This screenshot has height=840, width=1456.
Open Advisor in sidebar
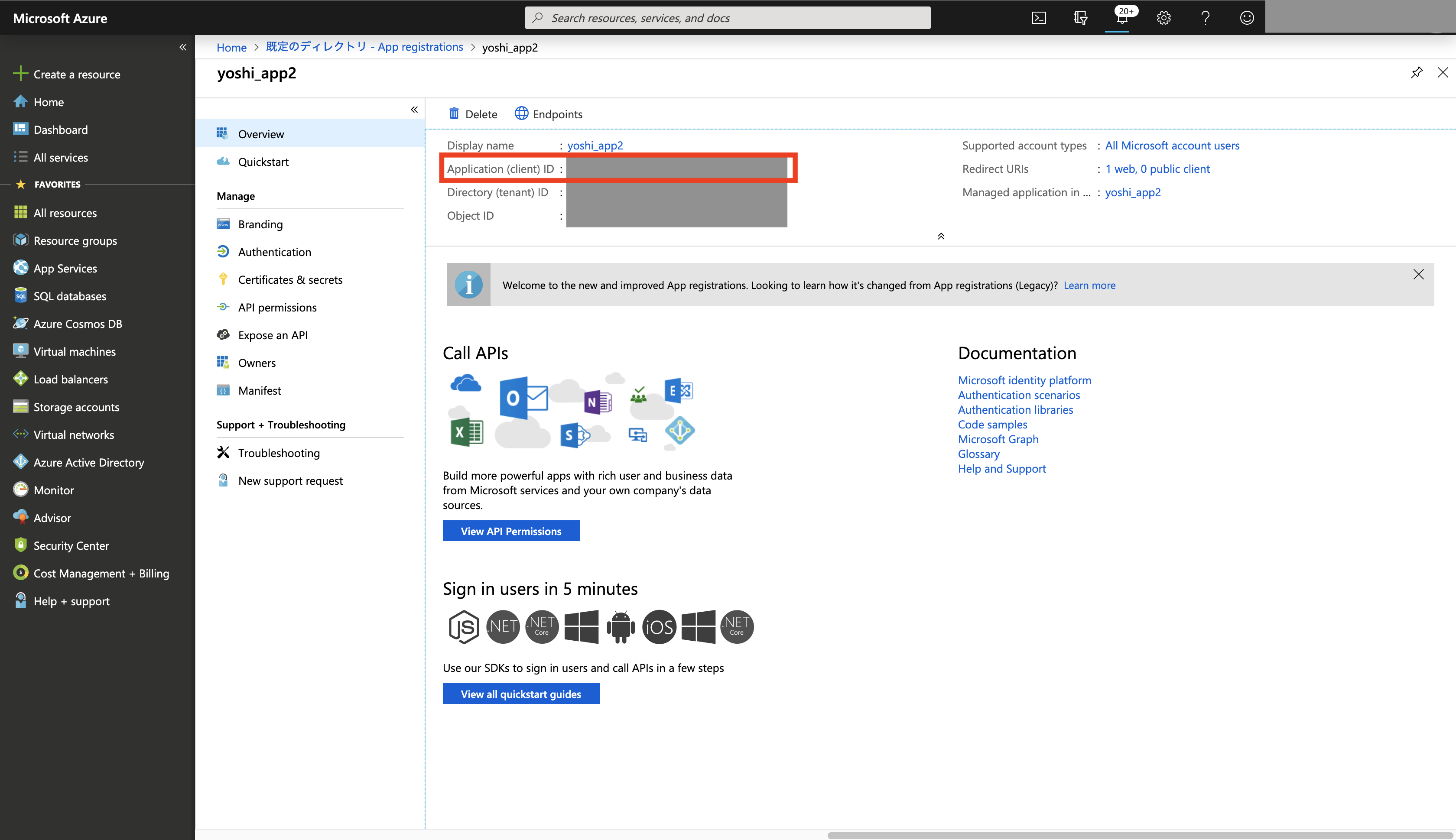[x=42, y=518]
